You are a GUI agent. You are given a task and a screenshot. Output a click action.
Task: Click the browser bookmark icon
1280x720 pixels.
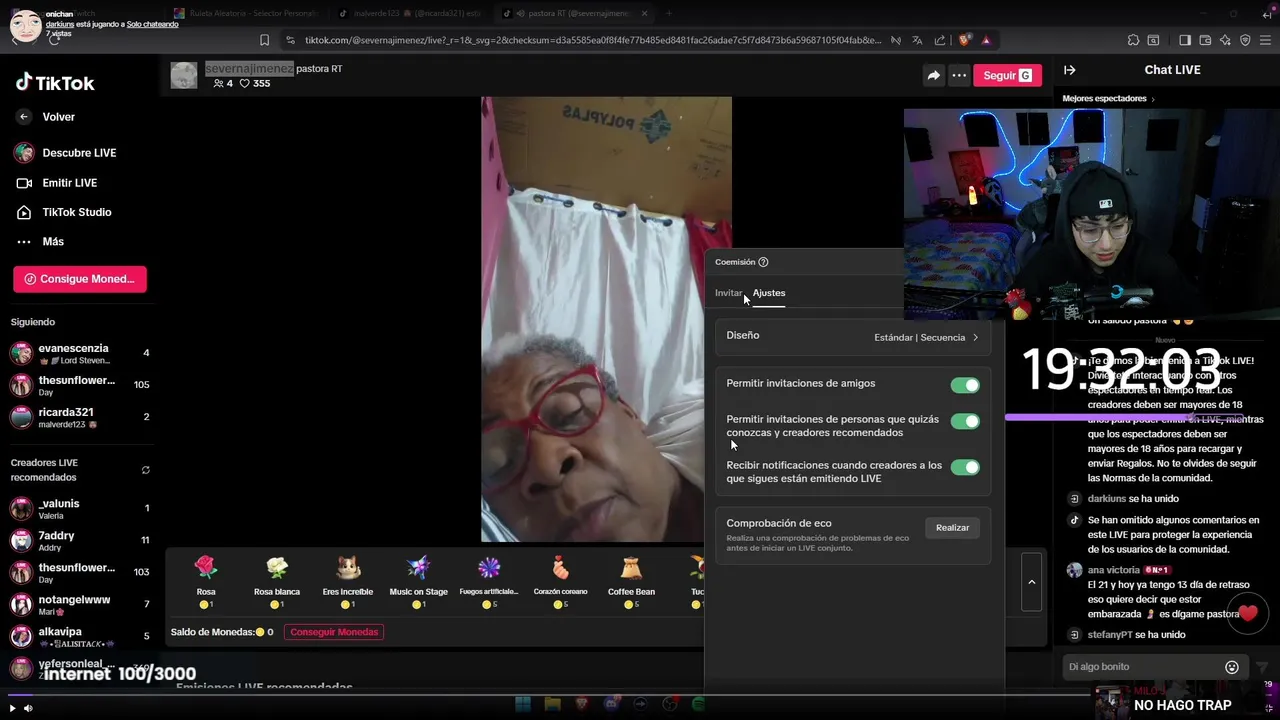[x=264, y=40]
